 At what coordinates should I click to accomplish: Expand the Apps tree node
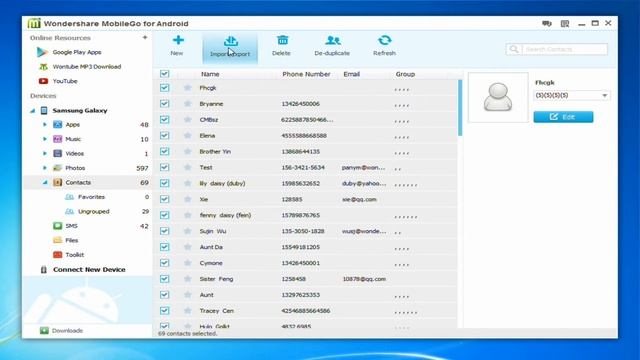[x=45, y=124]
